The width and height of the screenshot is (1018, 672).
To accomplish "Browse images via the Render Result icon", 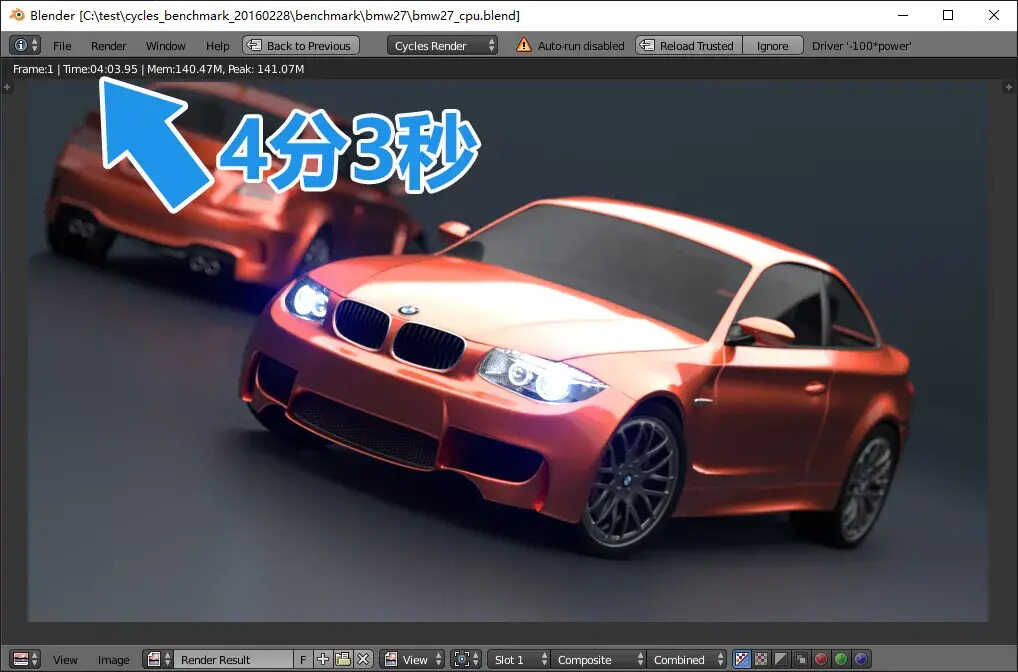I will [x=158, y=660].
